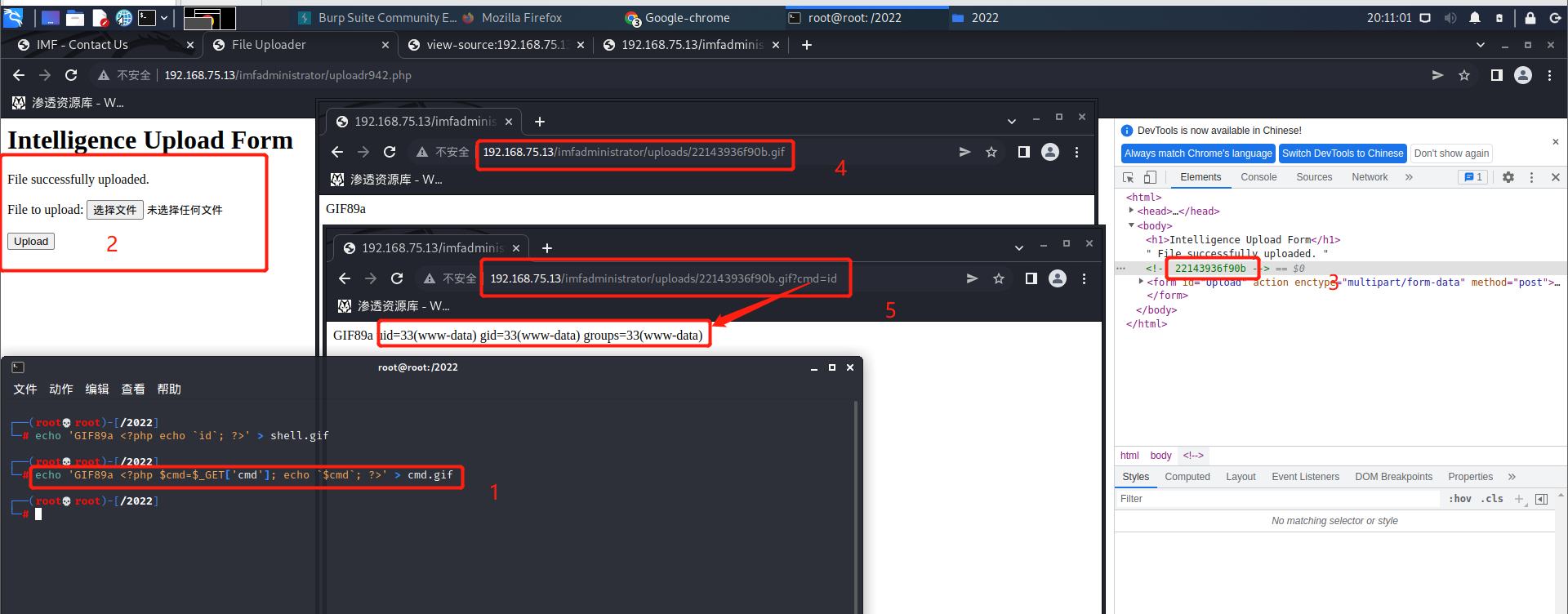
Task: Select the view-source:192.168.75.13 tab
Action: [497, 45]
